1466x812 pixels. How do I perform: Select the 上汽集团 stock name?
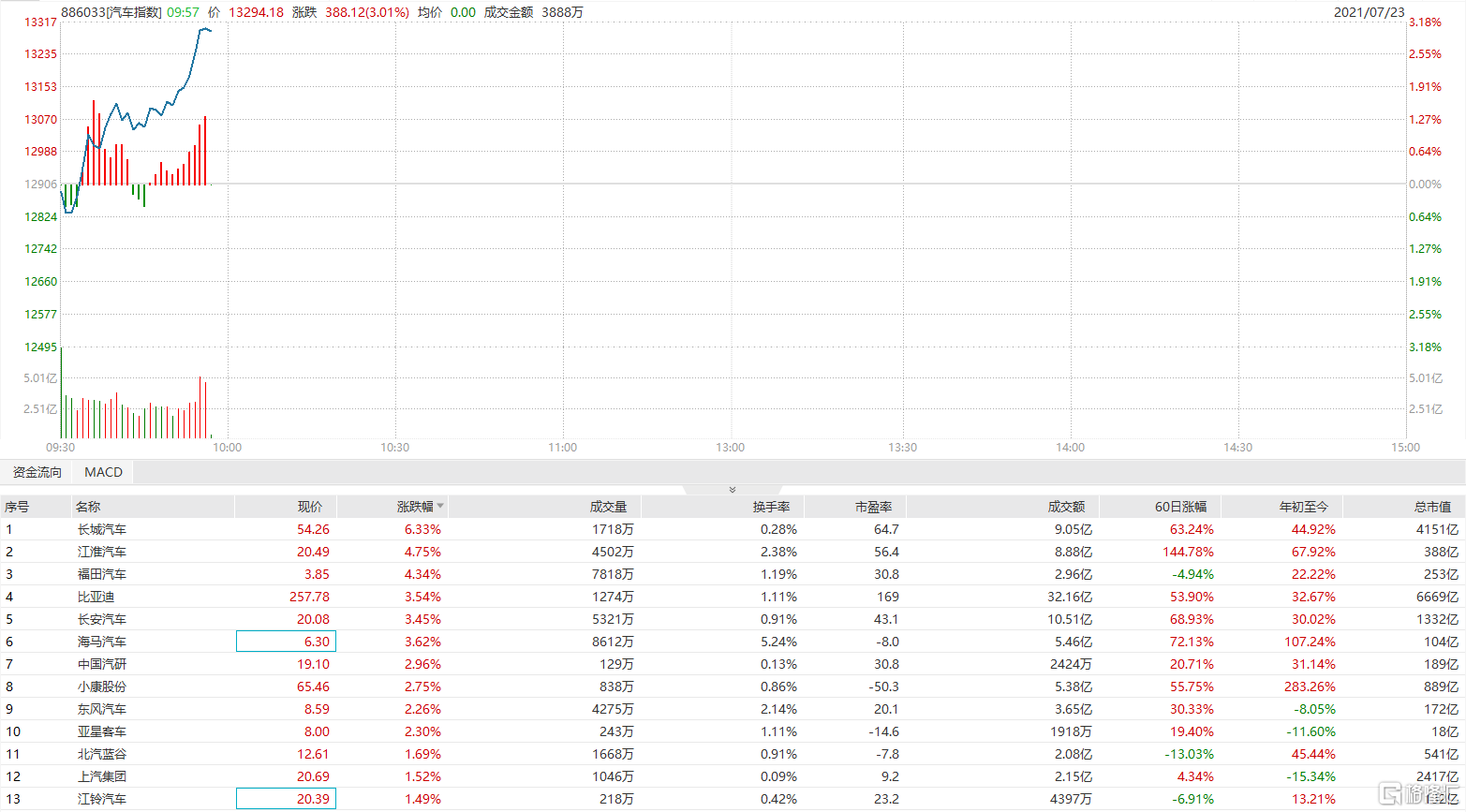(101, 776)
